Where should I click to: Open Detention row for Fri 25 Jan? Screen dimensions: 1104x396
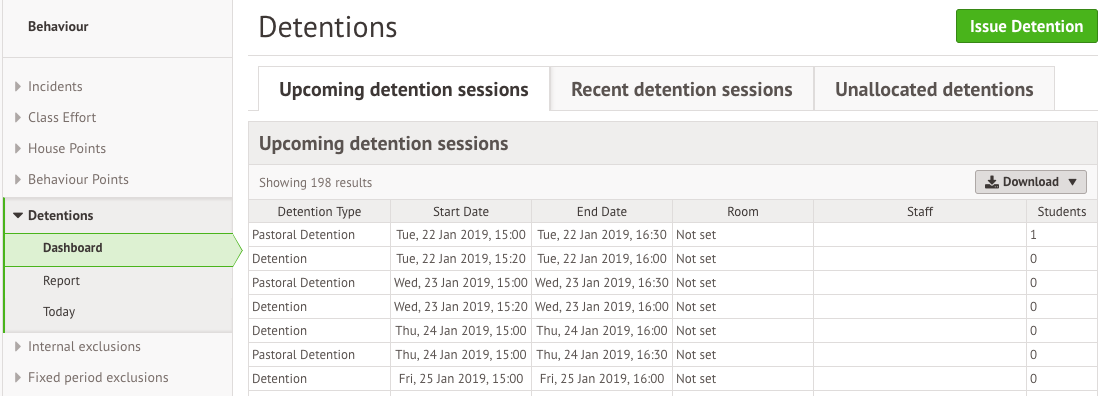coord(673,378)
